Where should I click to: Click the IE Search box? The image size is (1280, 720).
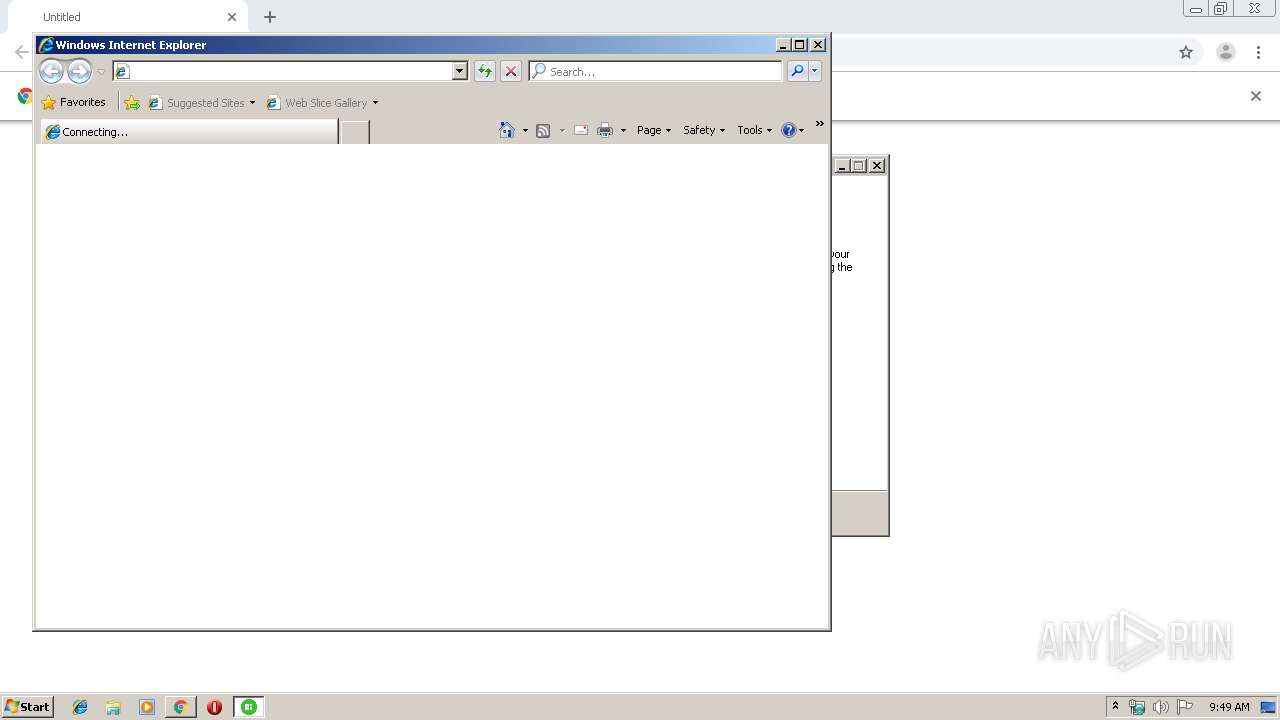click(656, 71)
